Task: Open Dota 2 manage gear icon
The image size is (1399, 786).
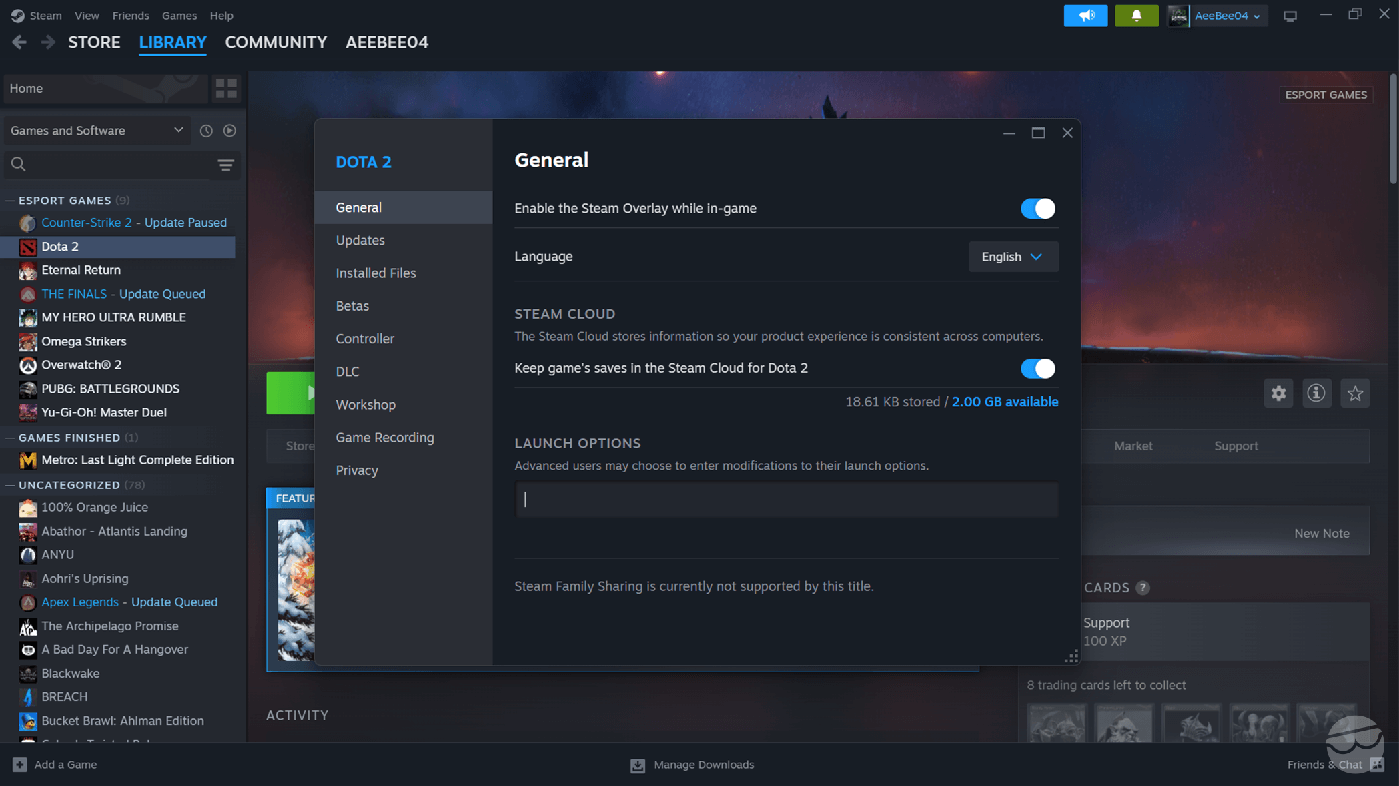Action: pos(1278,394)
